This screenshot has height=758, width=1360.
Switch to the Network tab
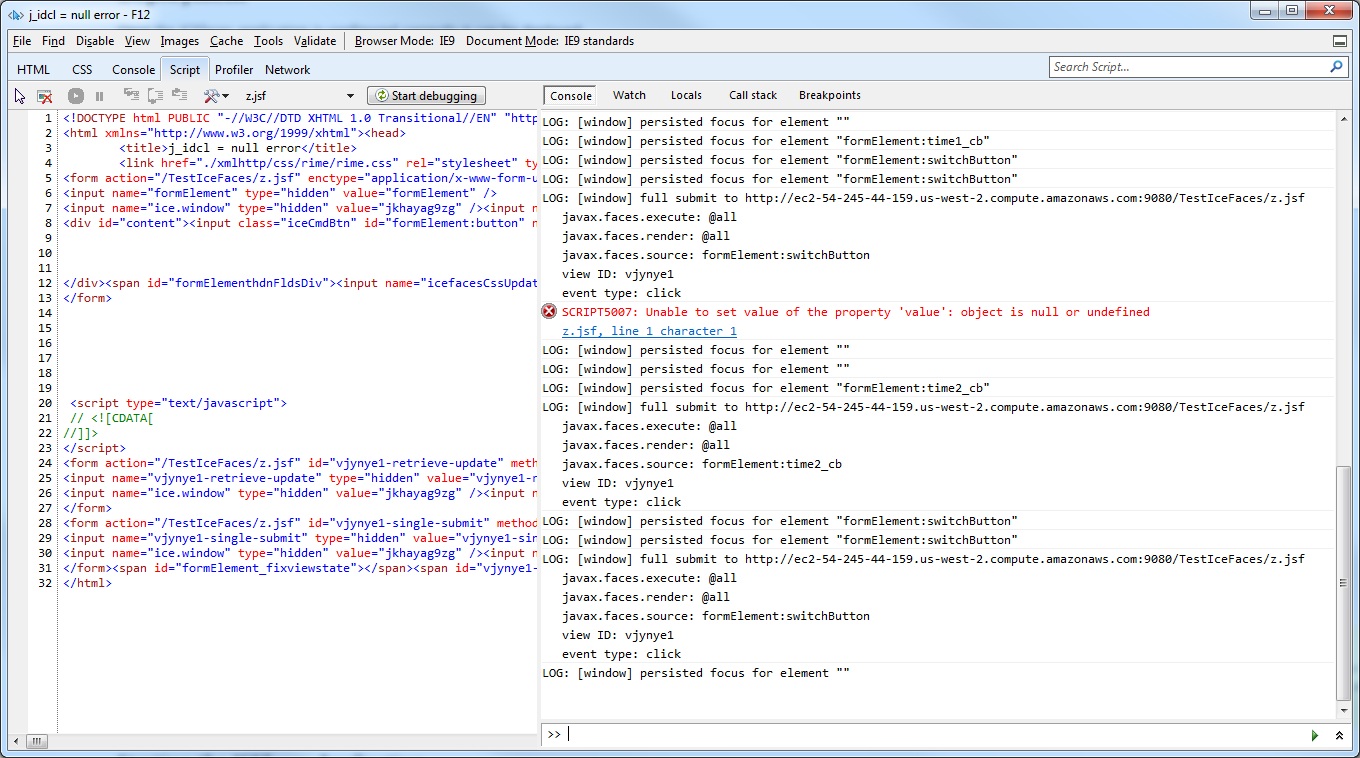click(287, 70)
